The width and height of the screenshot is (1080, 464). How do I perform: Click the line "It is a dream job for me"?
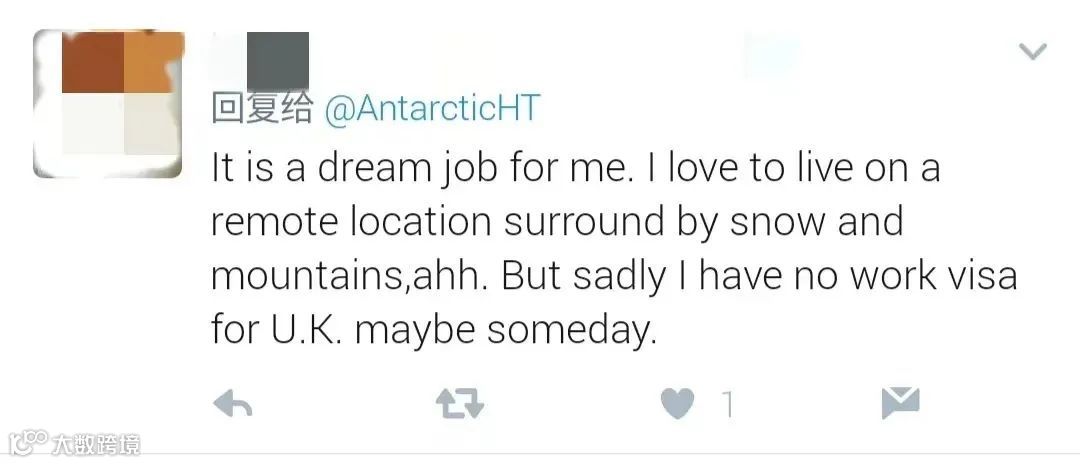[422, 169]
